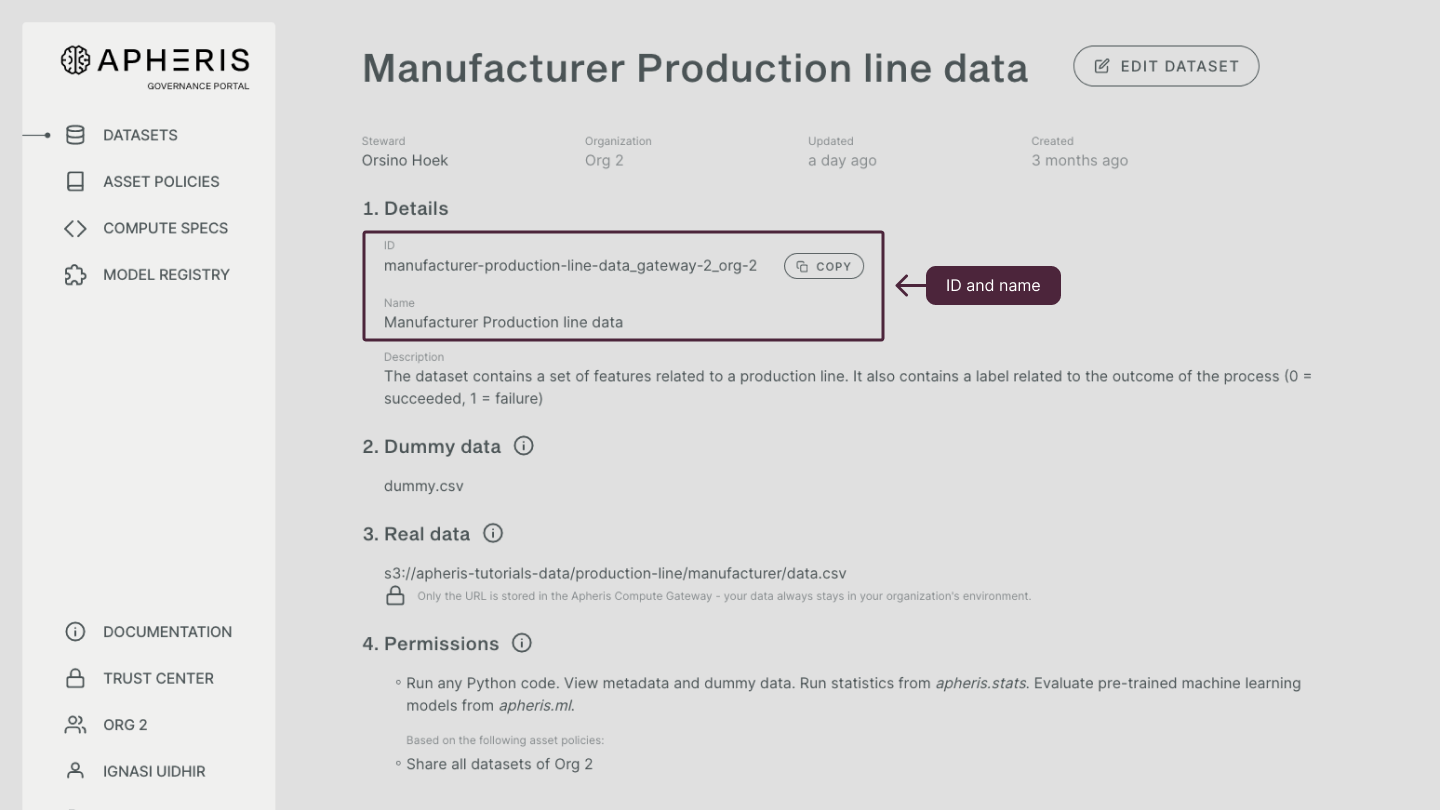This screenshot has height=810, width=1440.
Task: Click the S3 data.csv URL link
Action: pyautogui.click(x=615, y=572)
